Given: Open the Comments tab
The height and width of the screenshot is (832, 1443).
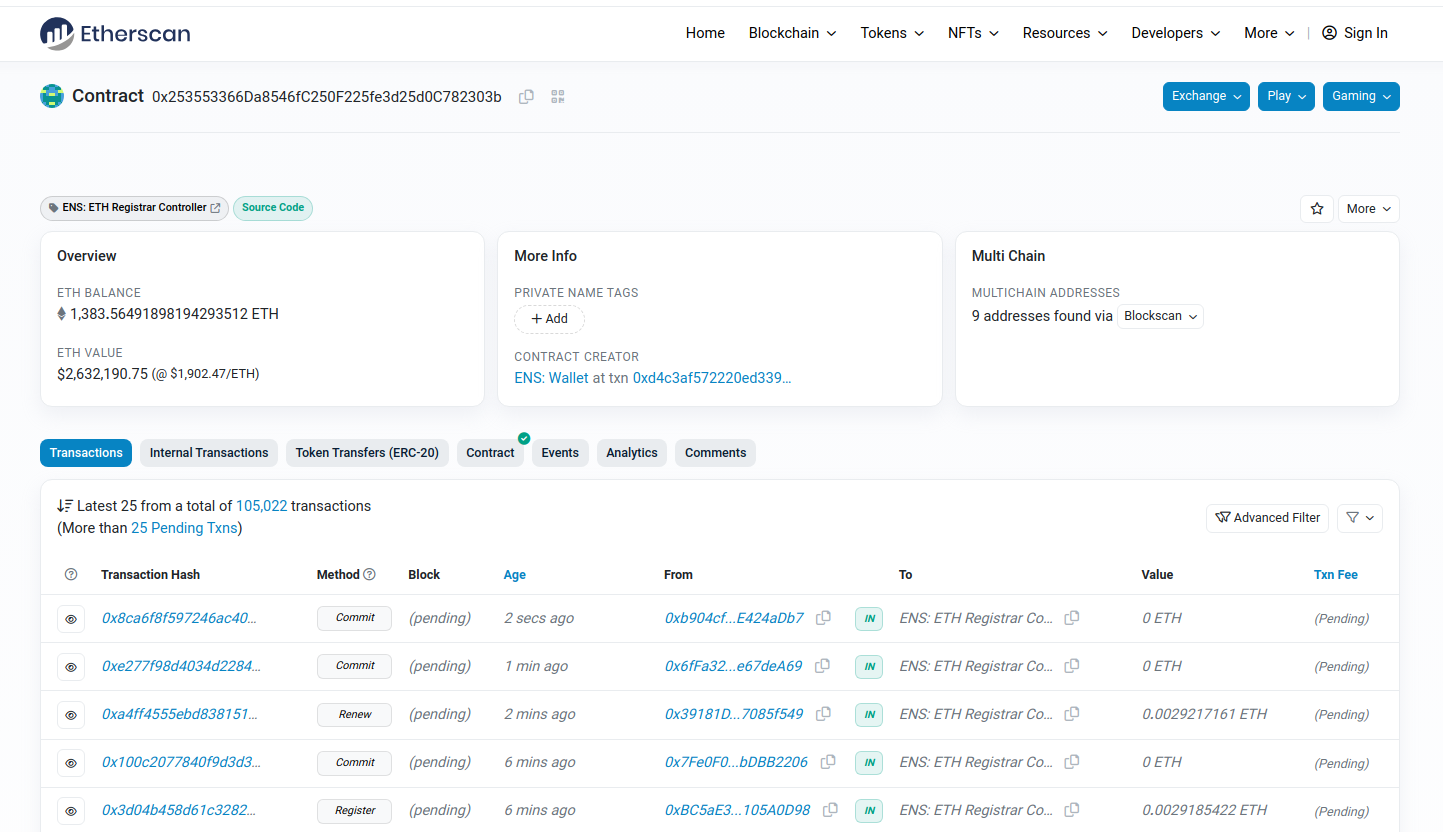Looking at the screenshot, I should click(715, 453).
